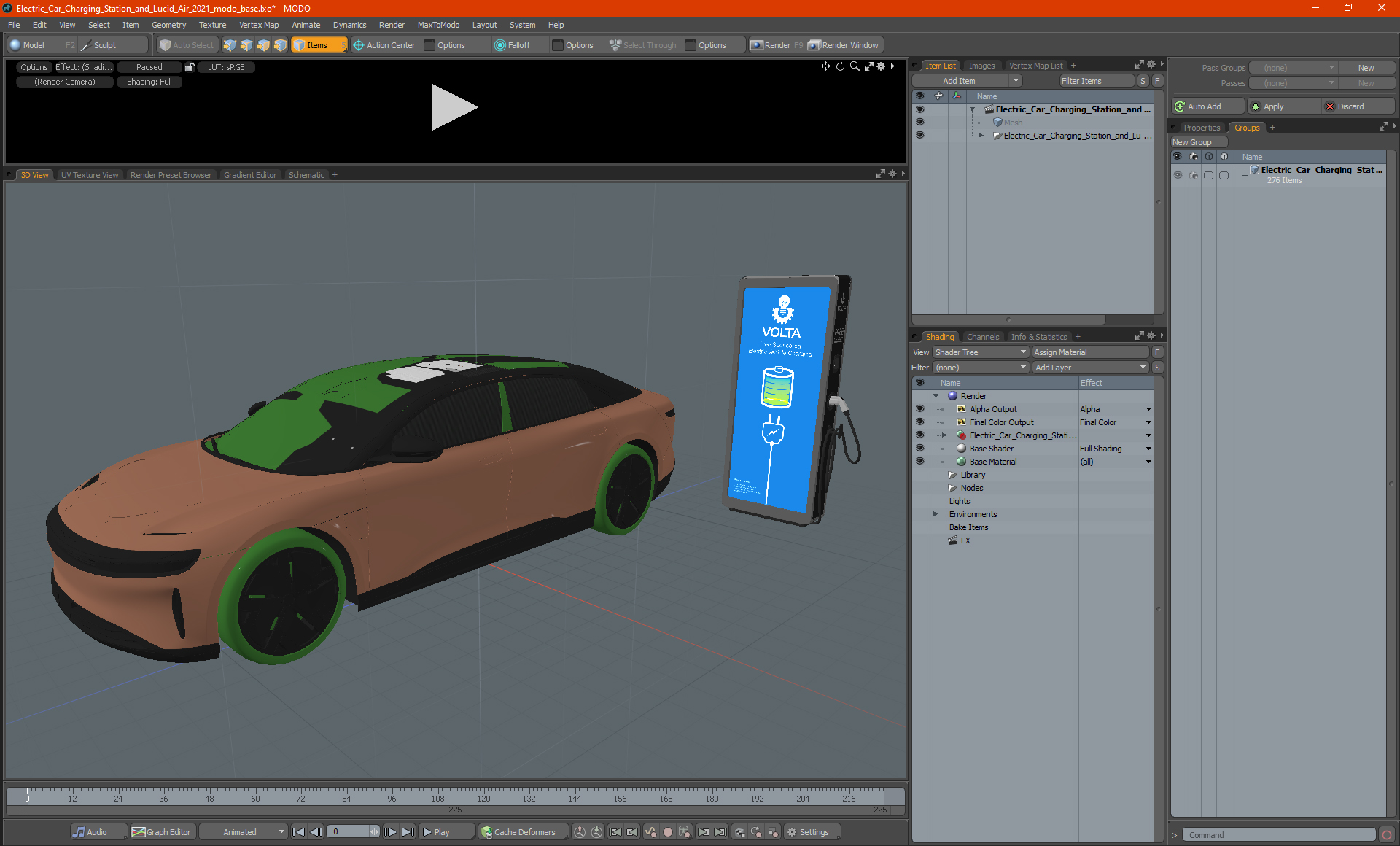Toggle Alpha Output visibility eye
The image size is (1400, 846).
(919, 409)
